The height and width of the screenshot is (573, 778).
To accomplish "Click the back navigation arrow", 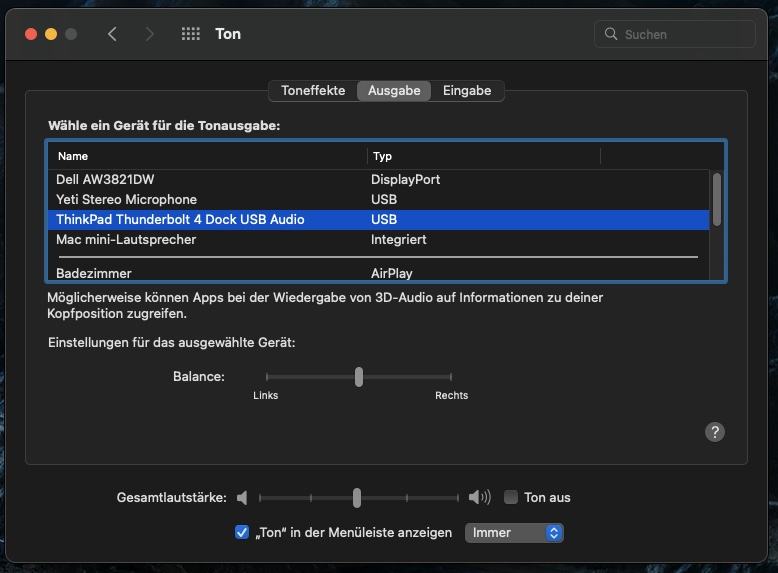I will tap(112, 34).
